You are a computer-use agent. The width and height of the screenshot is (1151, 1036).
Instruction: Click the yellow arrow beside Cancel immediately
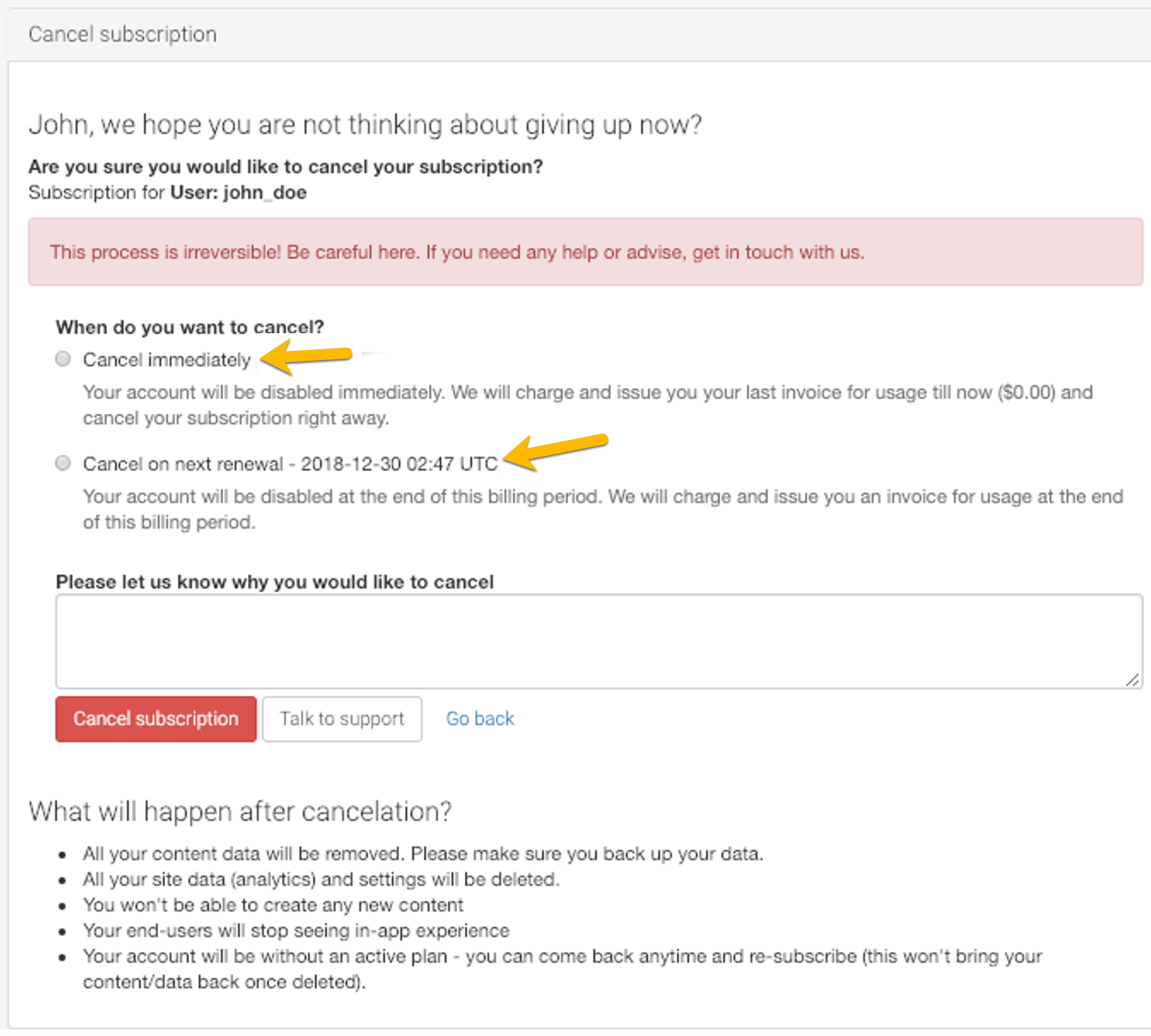[306, 357]
